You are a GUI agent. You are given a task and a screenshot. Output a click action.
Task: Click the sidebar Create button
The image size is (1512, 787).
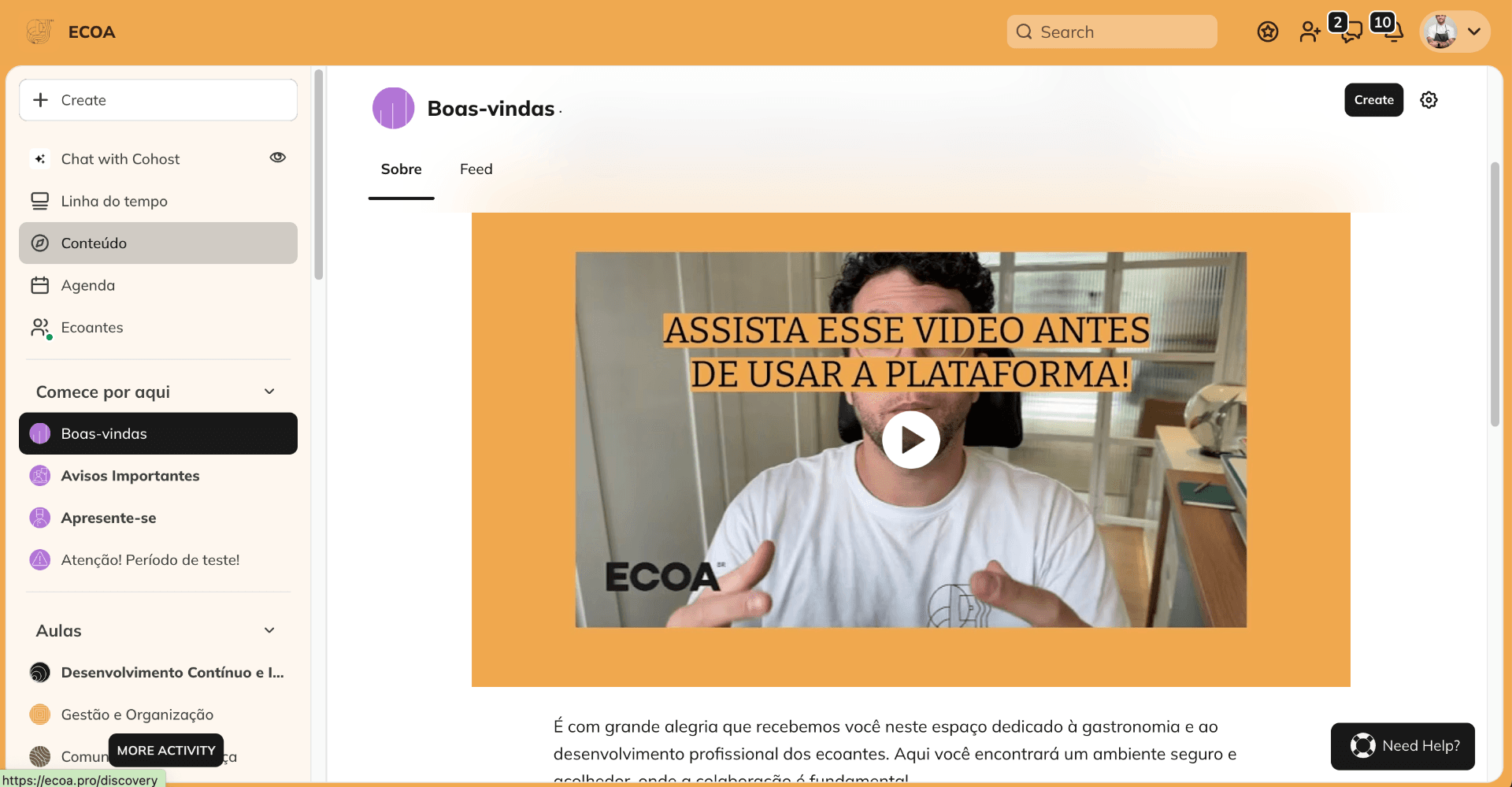(158, 100)
